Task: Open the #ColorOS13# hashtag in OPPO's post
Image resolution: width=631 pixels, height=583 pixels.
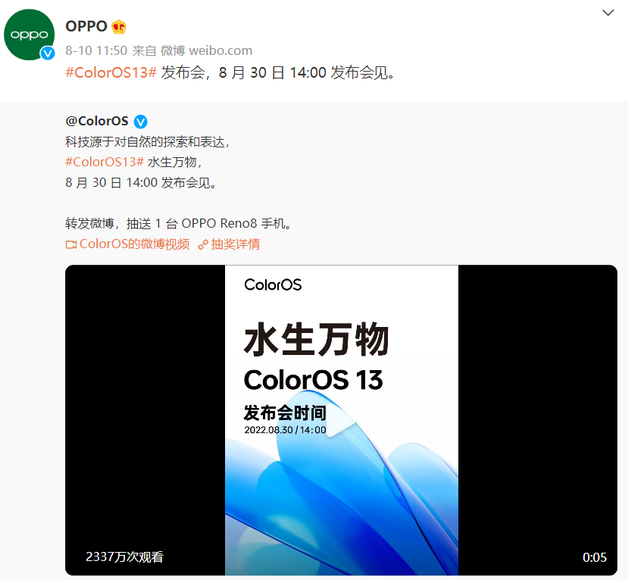Action: 111,73
